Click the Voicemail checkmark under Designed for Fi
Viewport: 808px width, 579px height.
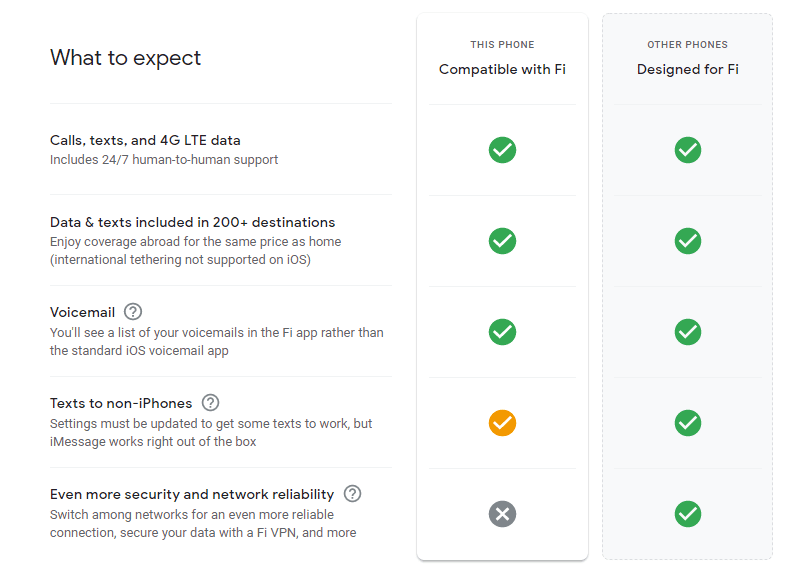pos(687,332)
